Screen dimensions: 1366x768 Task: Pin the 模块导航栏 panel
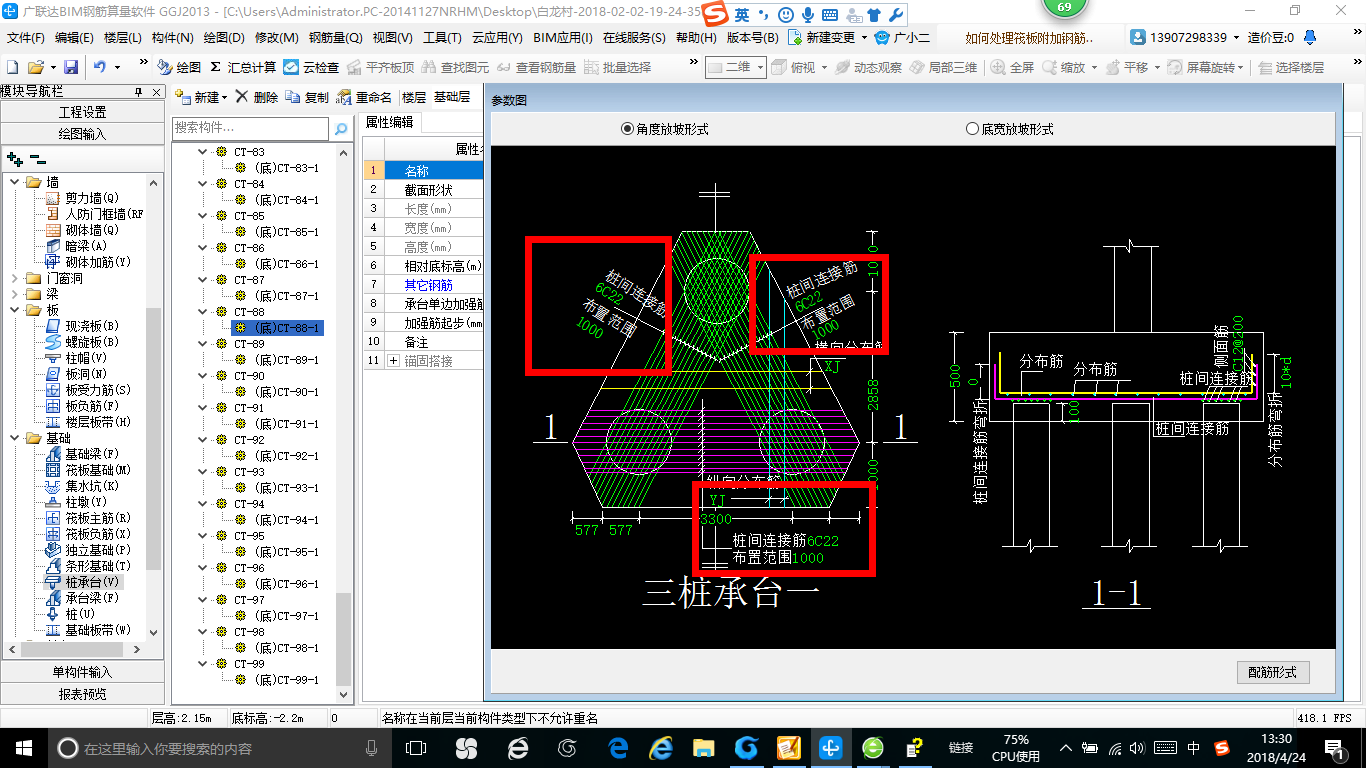click(x=139, y=92)
